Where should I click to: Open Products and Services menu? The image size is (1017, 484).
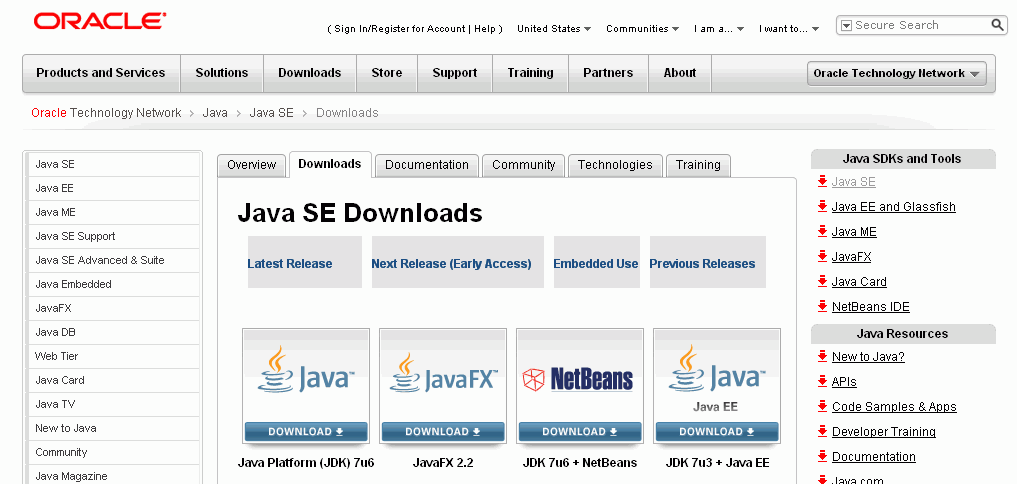(101, 73)
